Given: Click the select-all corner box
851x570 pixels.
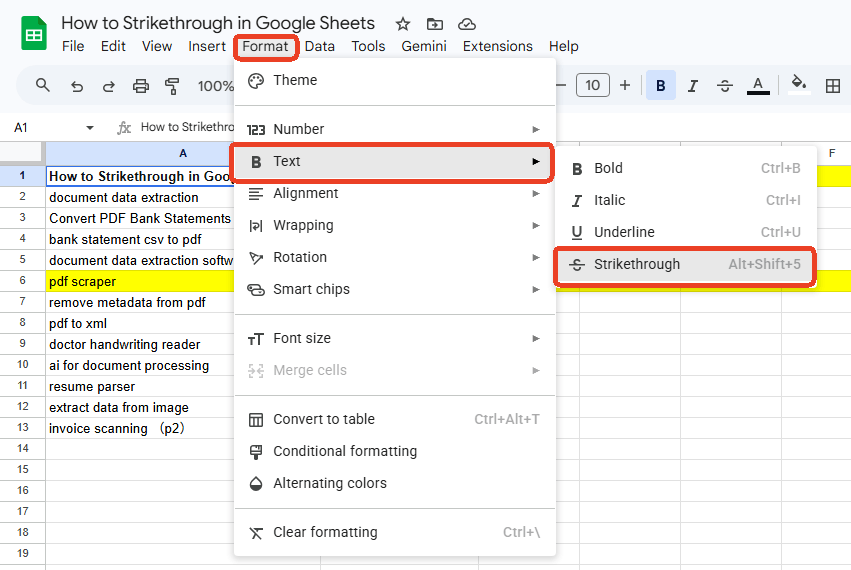Looking at the screenshot, I should pyautogui.click(x=22, y=153).
